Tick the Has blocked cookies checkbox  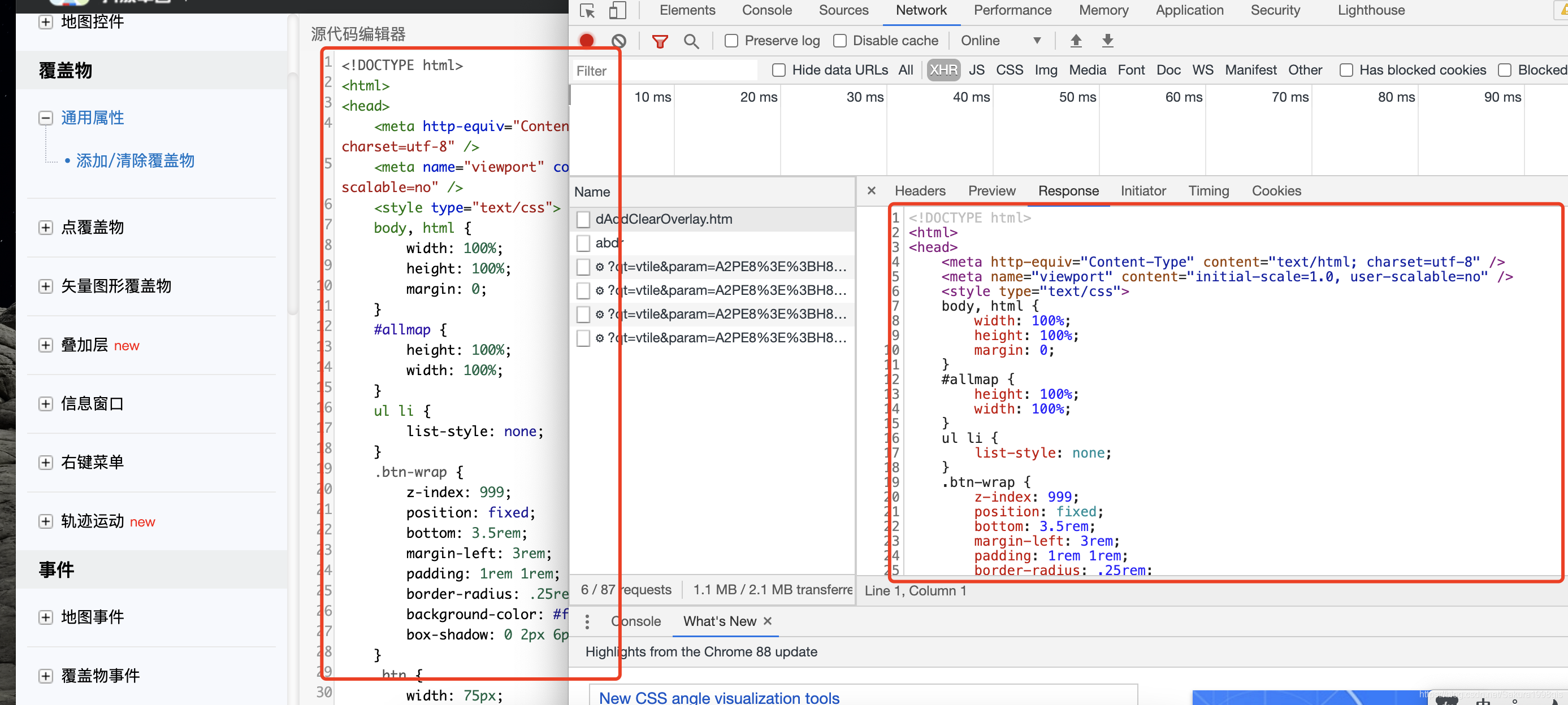pos(1346,70)
